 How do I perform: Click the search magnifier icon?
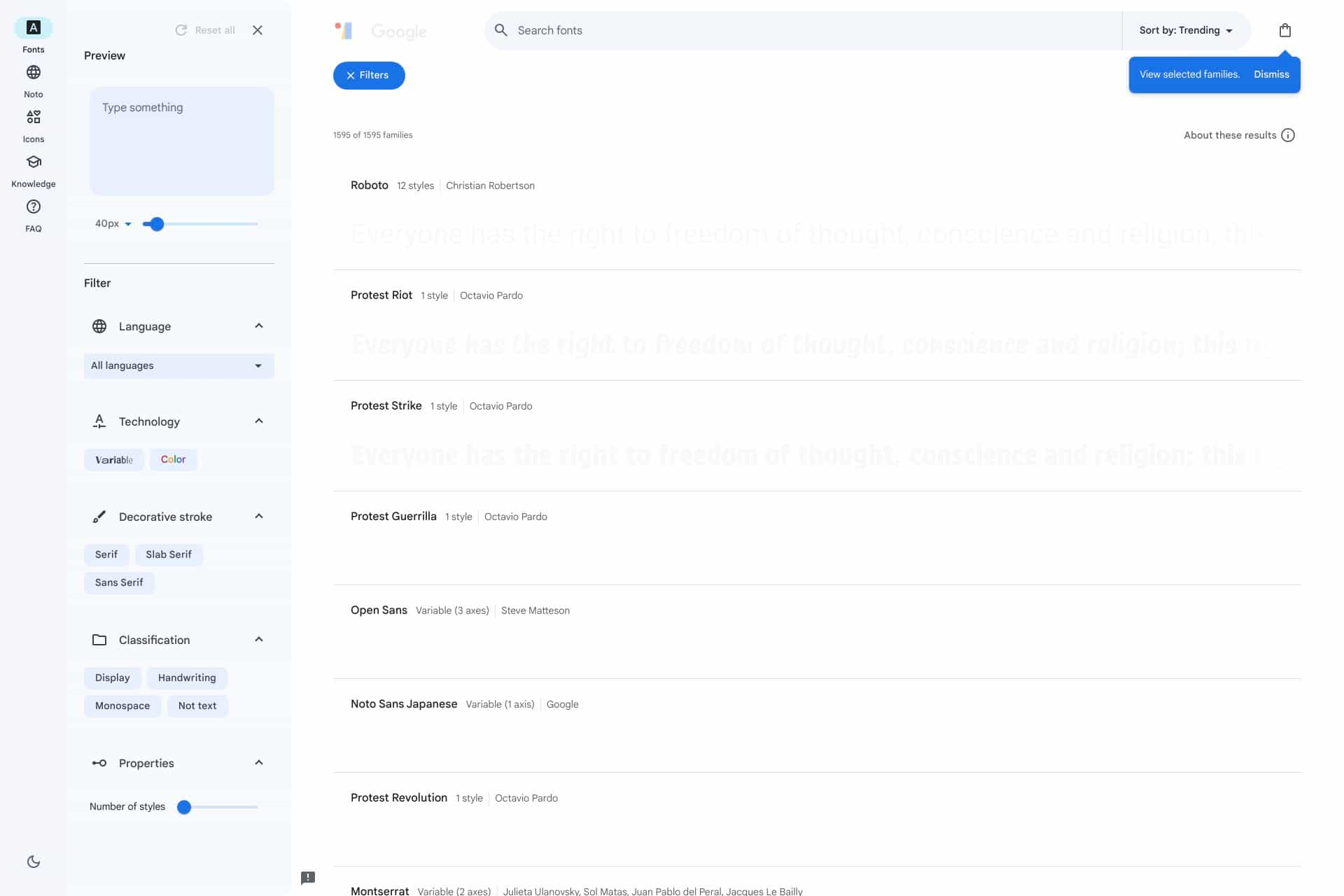(500, 30)
